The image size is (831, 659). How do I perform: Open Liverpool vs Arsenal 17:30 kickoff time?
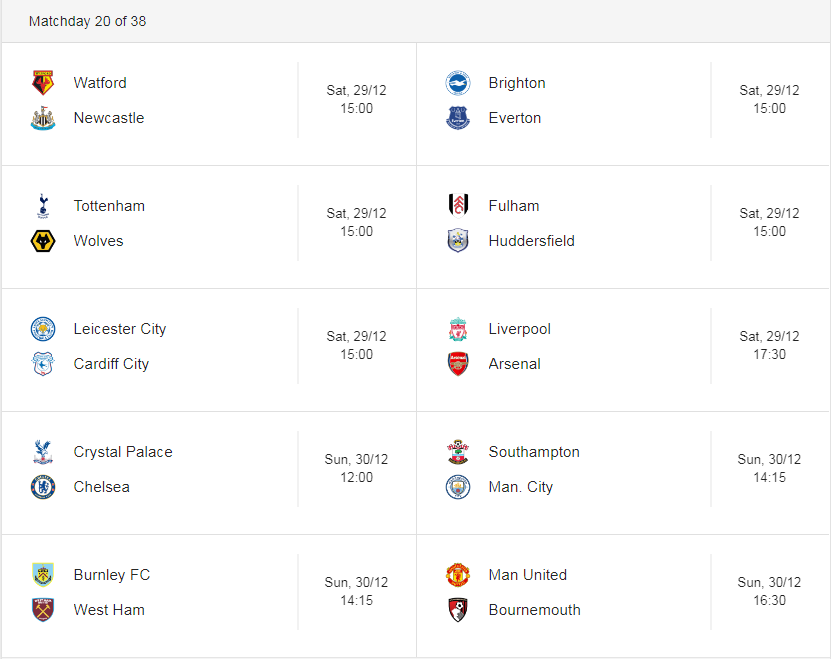[x=770, y=354]
